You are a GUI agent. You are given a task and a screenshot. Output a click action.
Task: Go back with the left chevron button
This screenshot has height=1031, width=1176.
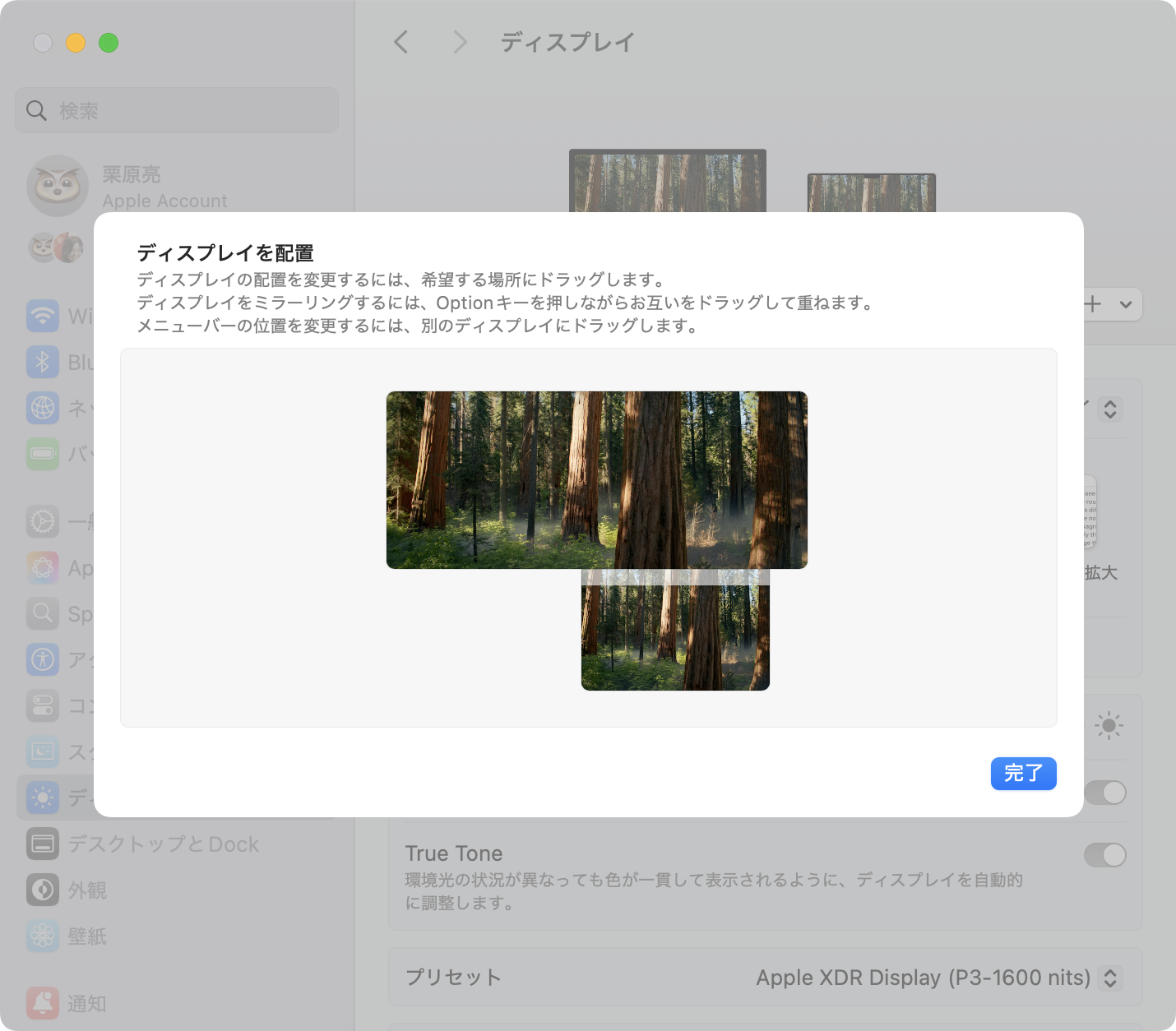[x=401, y=42]
